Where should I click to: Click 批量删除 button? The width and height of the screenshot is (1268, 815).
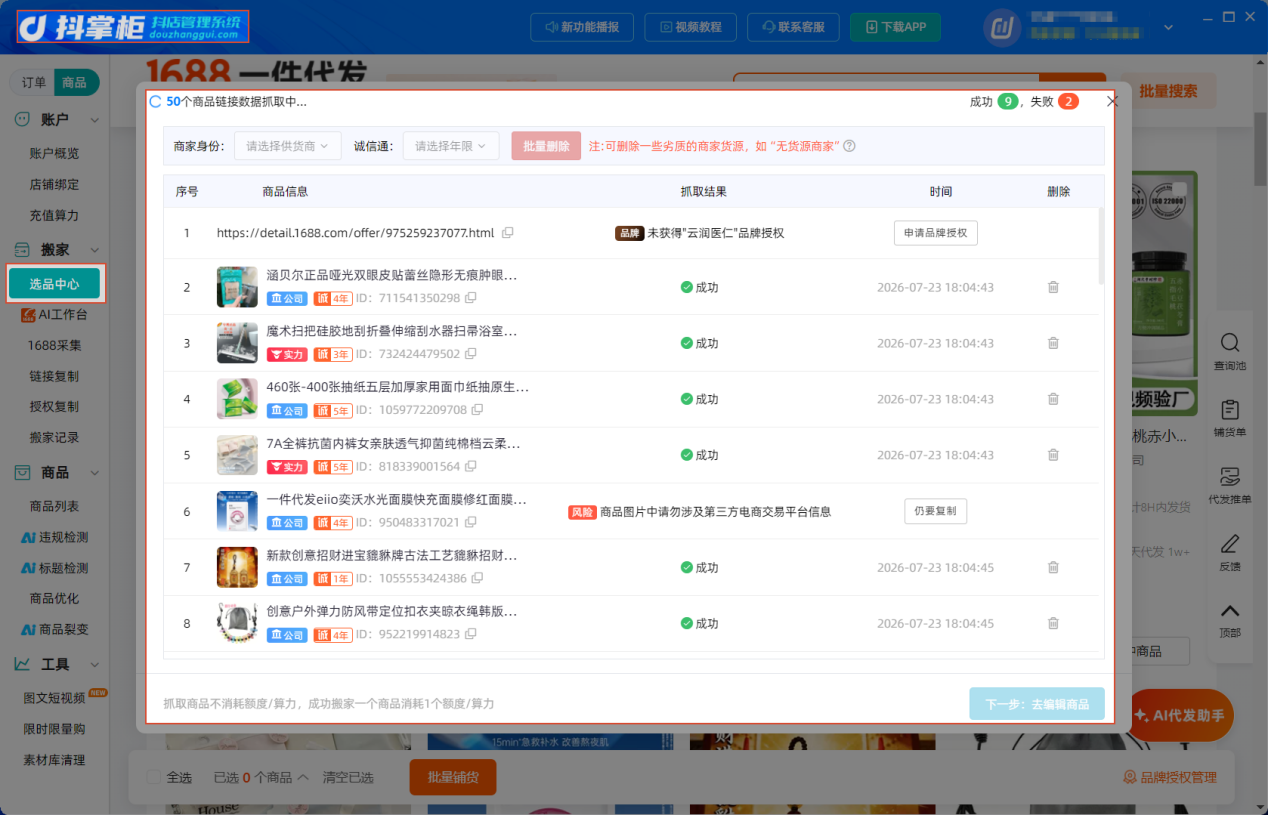point(546,146)
